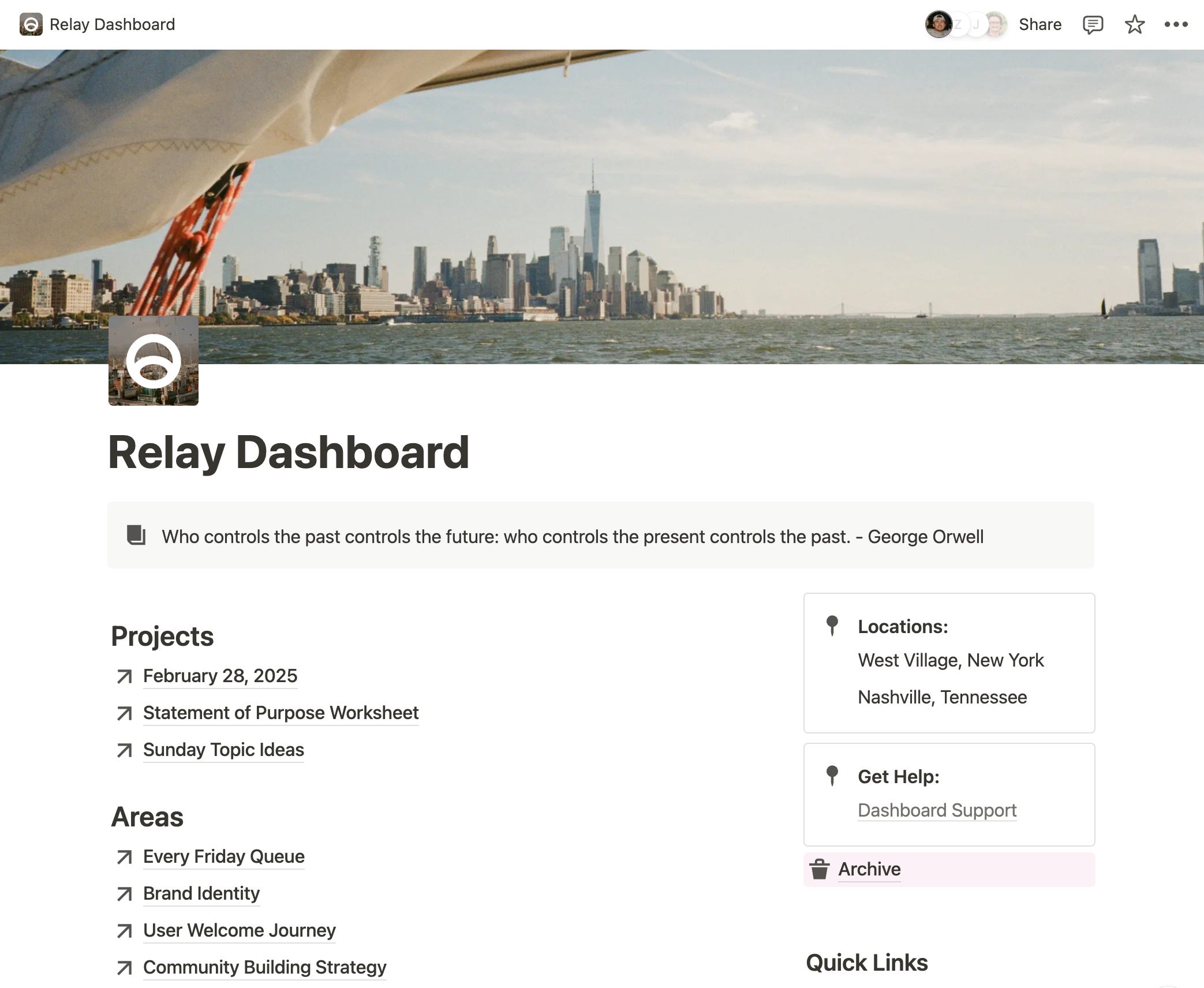Open the Every Friday Queue page
1204x988 pixels.
[x=223, y=856]
